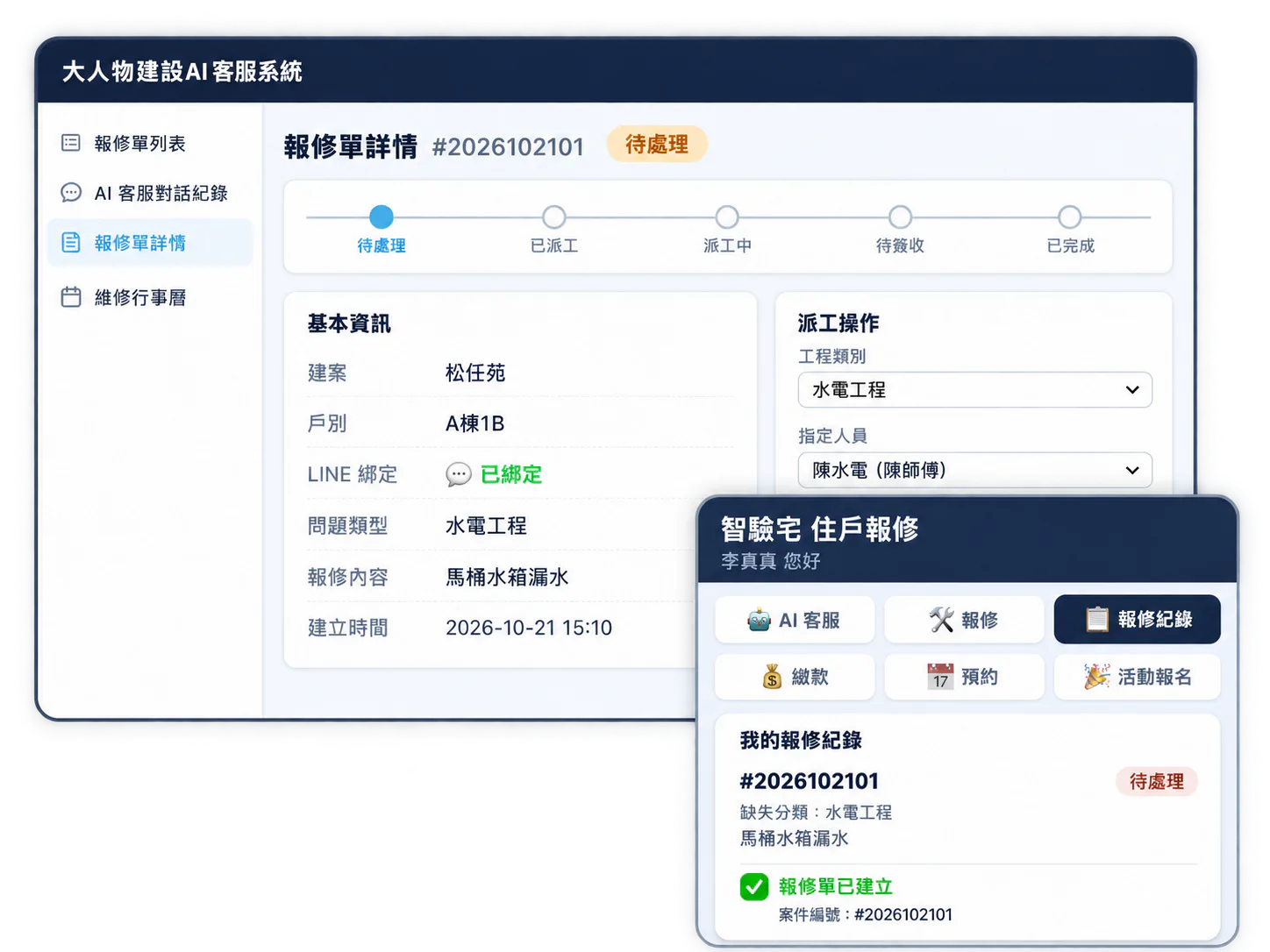Click the pink 待處理 badge on repair record
1270x952 pixels.
pos(1156,781)
